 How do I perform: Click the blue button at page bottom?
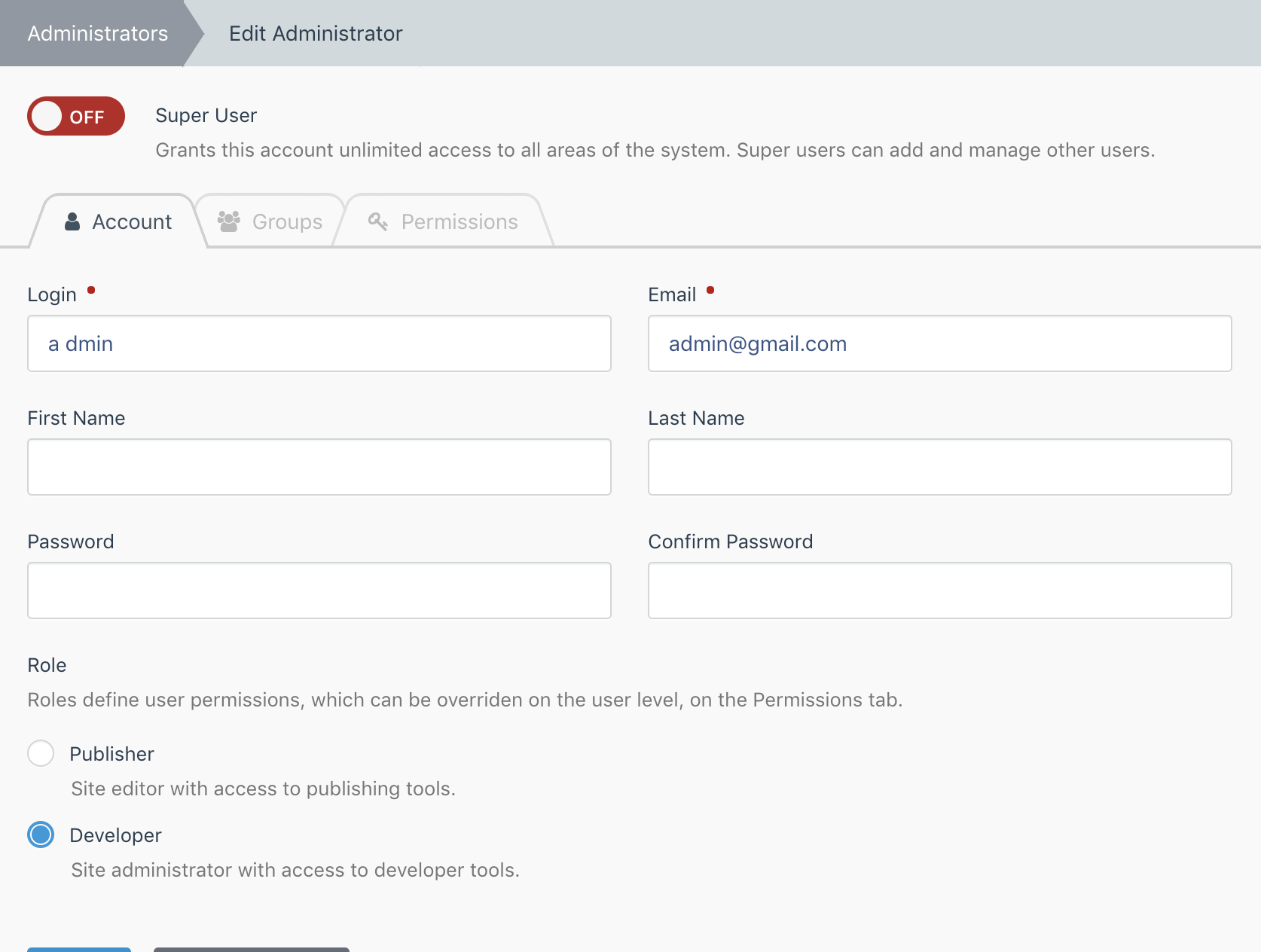click(78, 950)
